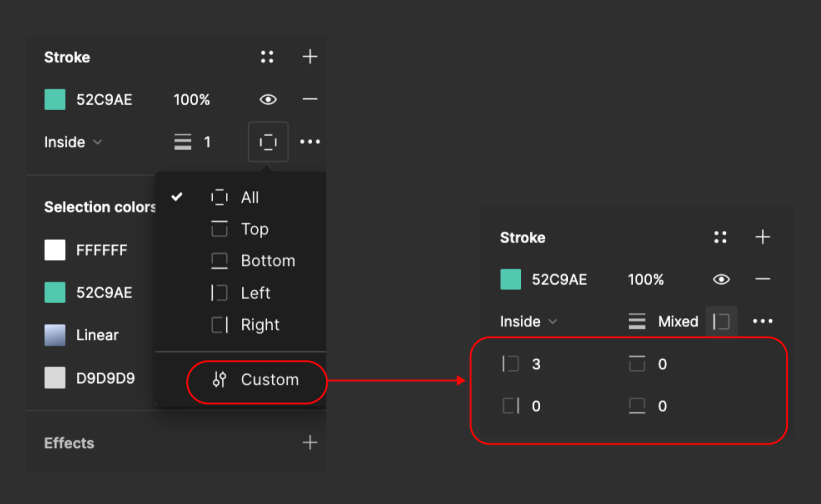Image resolution: width=821 pixels, height=504 pixels.
Task: Expand the right panel Inside position dropdown
Action: click(x=529, y=321)
